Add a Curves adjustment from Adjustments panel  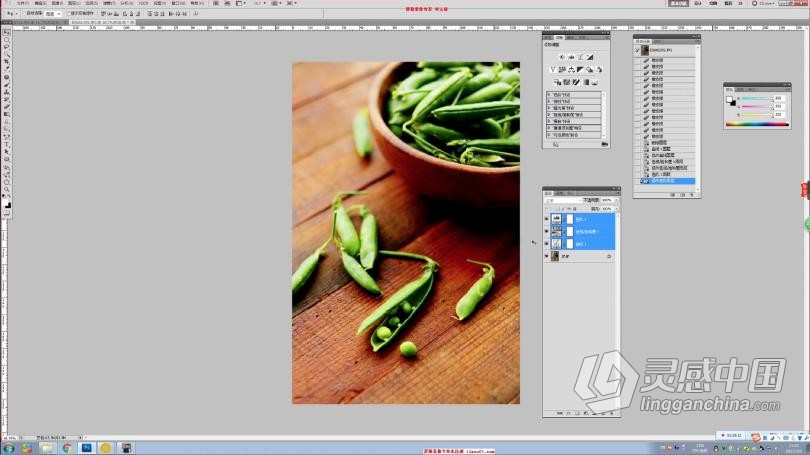pos(580,57)
